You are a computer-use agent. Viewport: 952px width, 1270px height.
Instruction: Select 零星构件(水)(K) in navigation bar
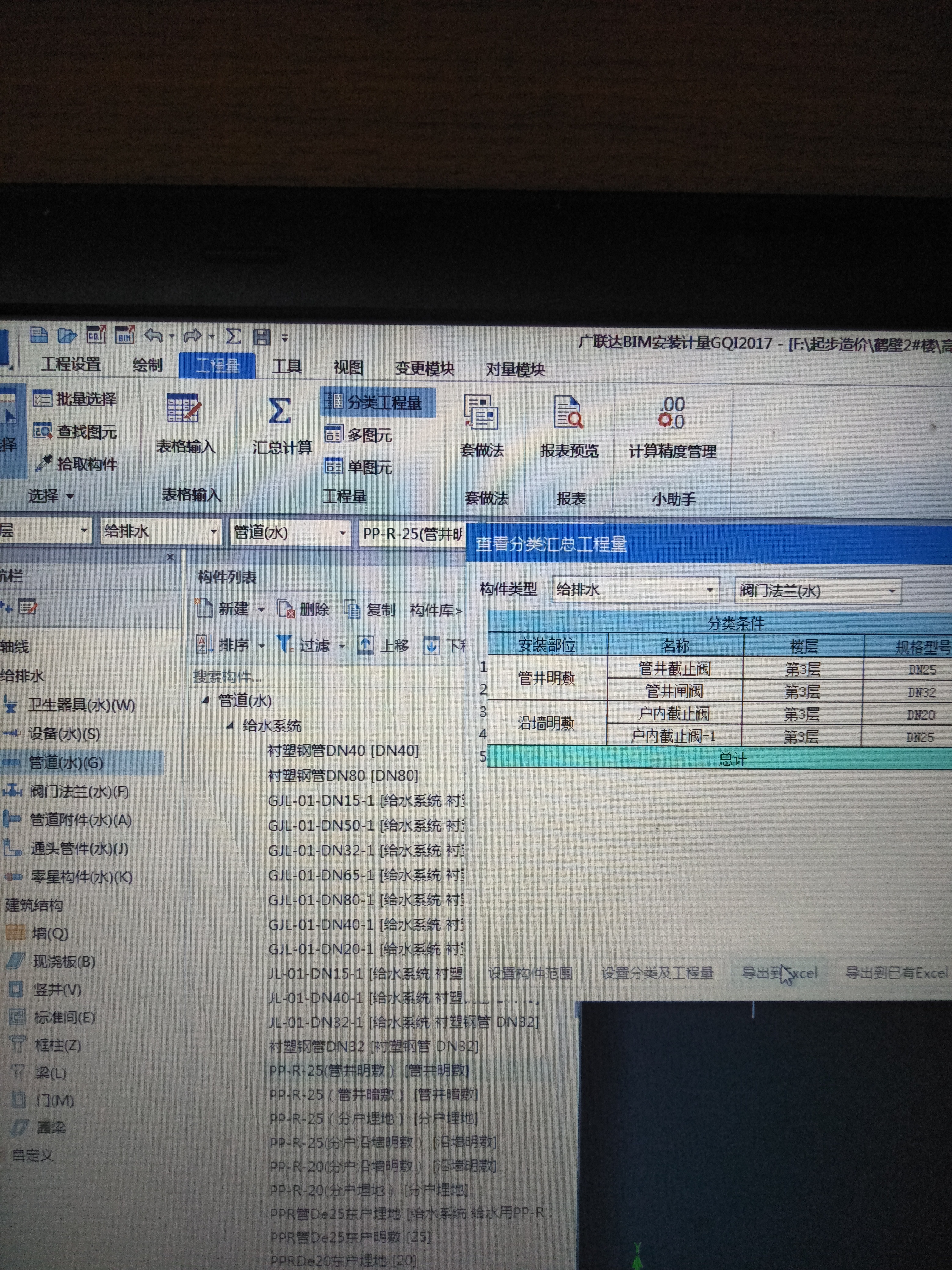point(69,877)
